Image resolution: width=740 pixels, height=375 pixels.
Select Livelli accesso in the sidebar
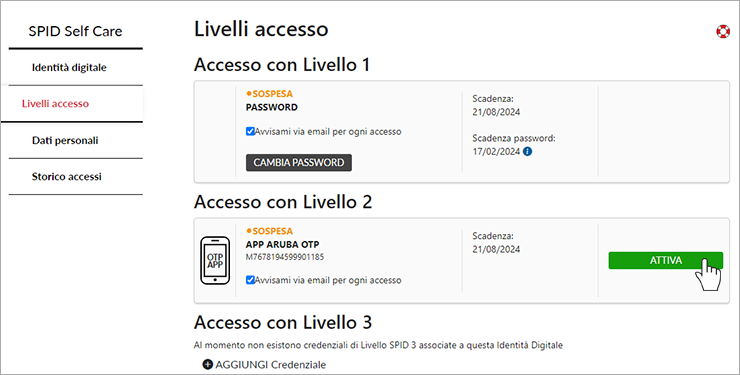pos(55,104)
